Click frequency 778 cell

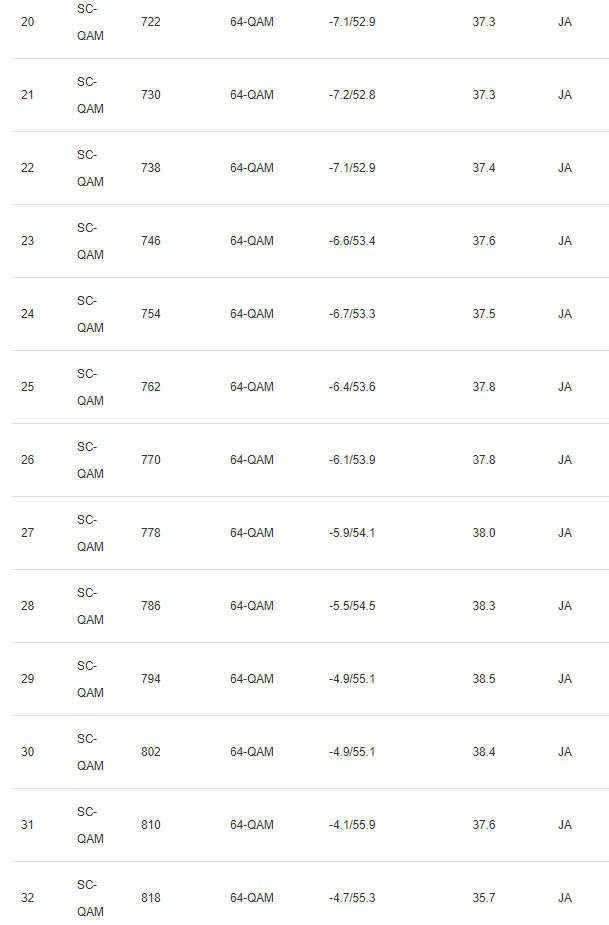tap(151, 533)
